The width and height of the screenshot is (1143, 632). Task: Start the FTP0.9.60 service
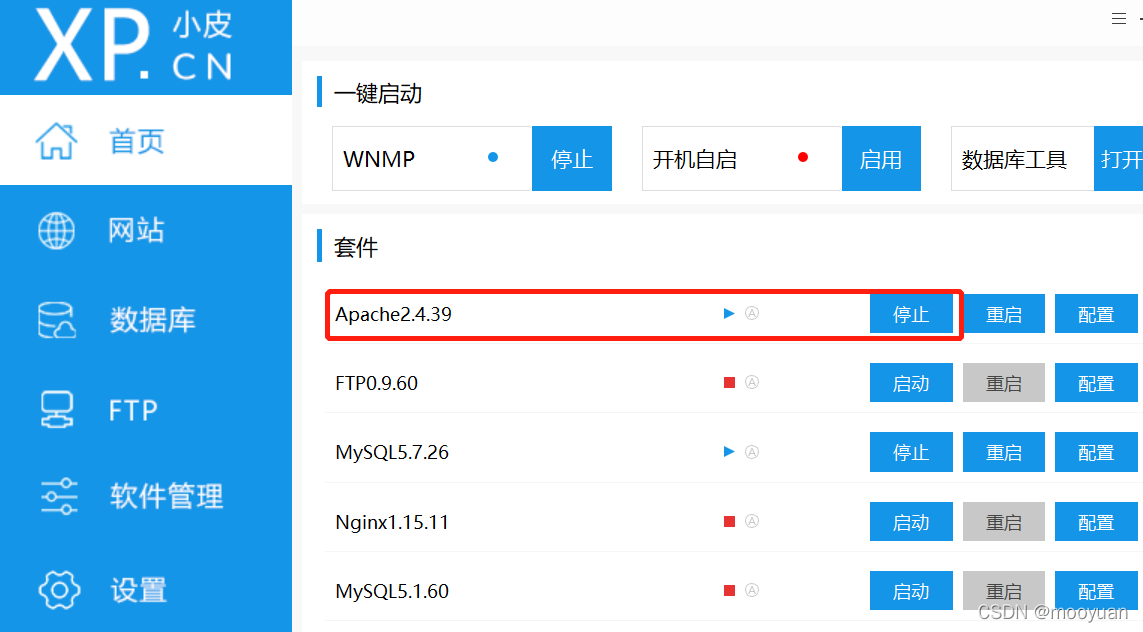[911, 383]
